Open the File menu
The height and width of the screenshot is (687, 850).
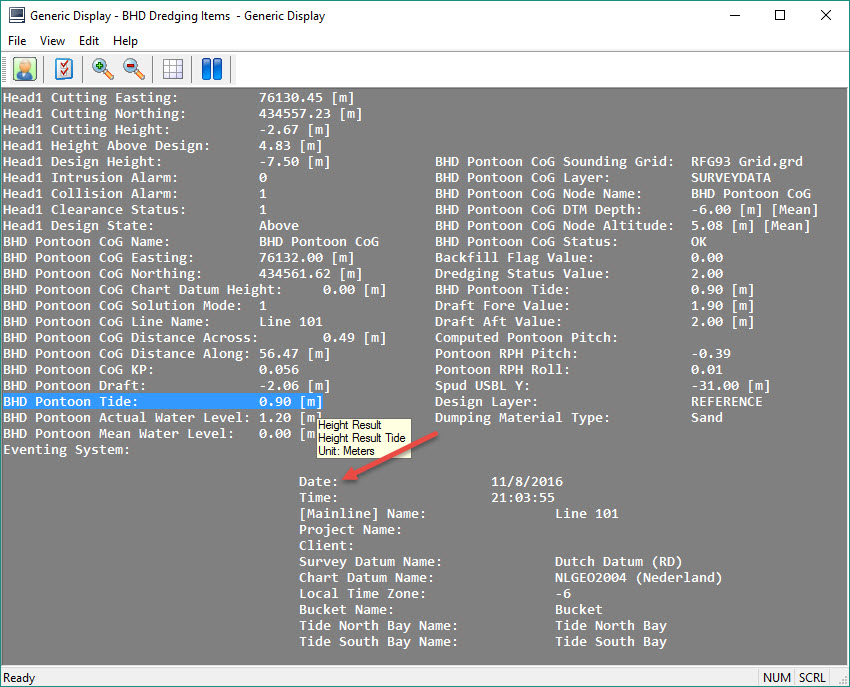coord(18,41)
